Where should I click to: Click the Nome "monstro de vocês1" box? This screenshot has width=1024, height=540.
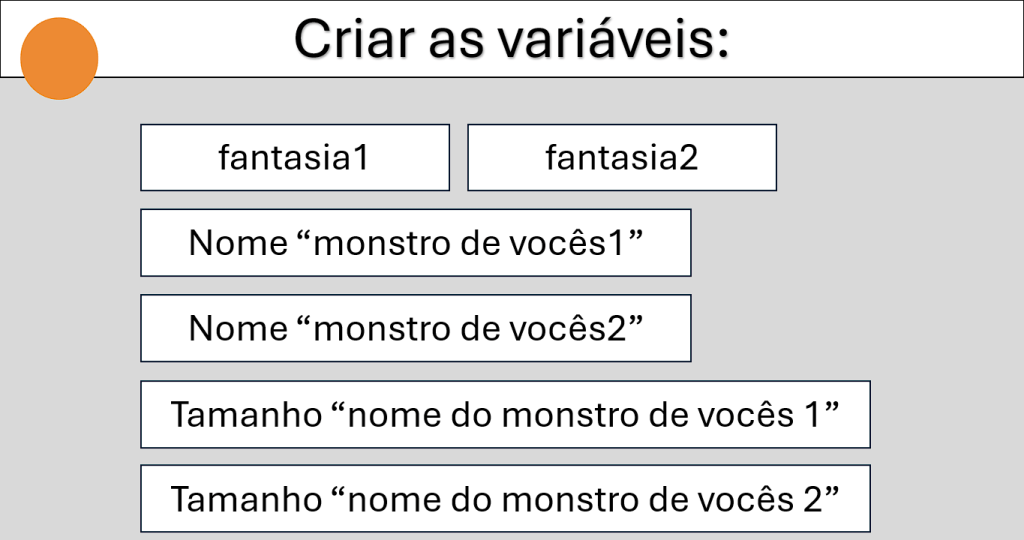click(x=415, y=242)
